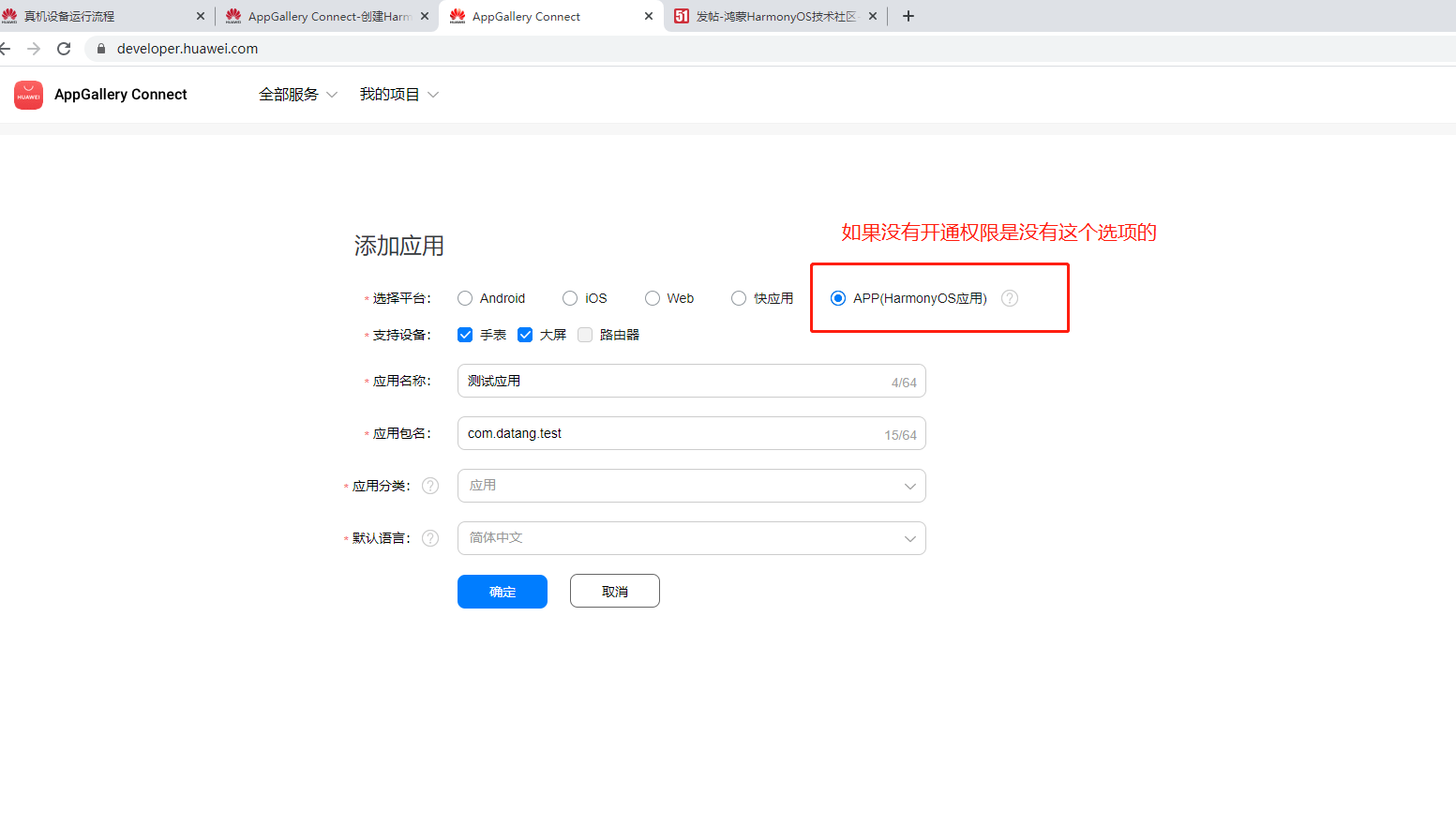This screenshot has width=1456, height=827.
Task: Check the 路由器 device checkbox
Action: click(585, 335)
